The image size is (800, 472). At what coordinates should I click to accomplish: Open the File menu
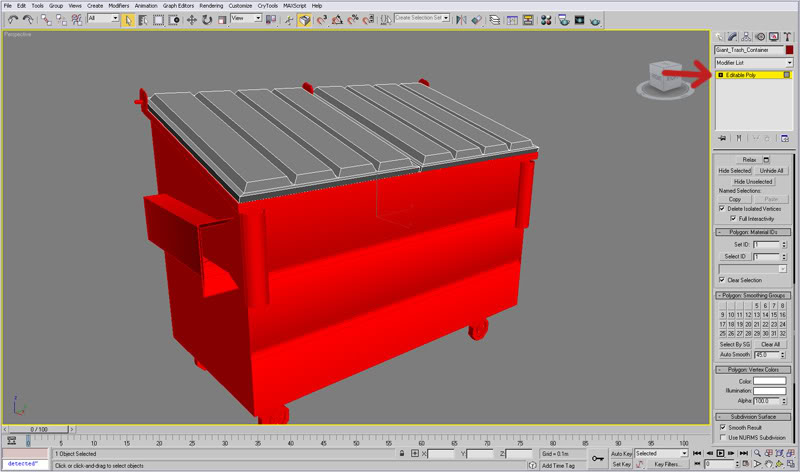8,6
